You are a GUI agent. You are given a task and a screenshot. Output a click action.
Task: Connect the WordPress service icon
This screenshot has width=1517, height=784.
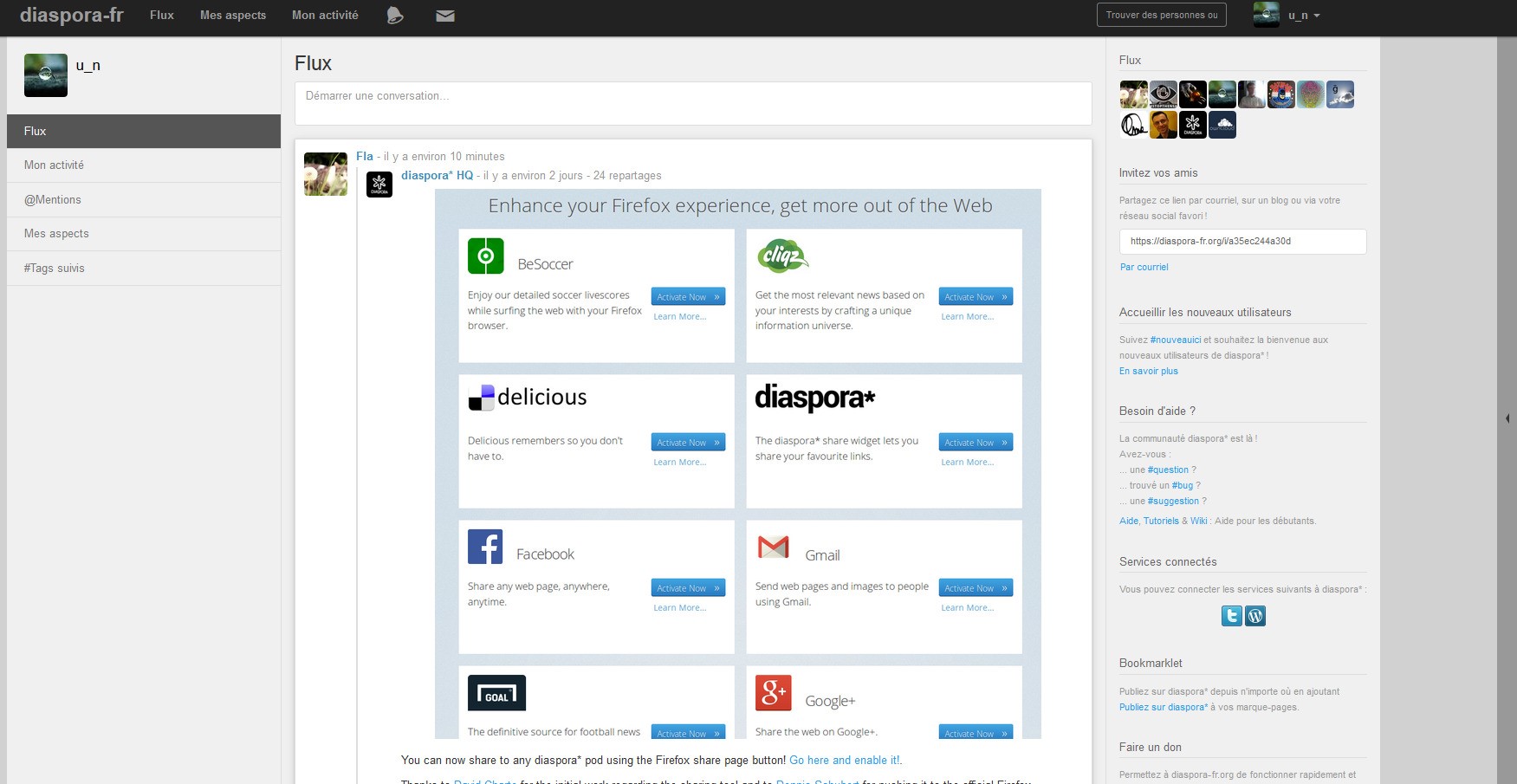coord(1255,616)
